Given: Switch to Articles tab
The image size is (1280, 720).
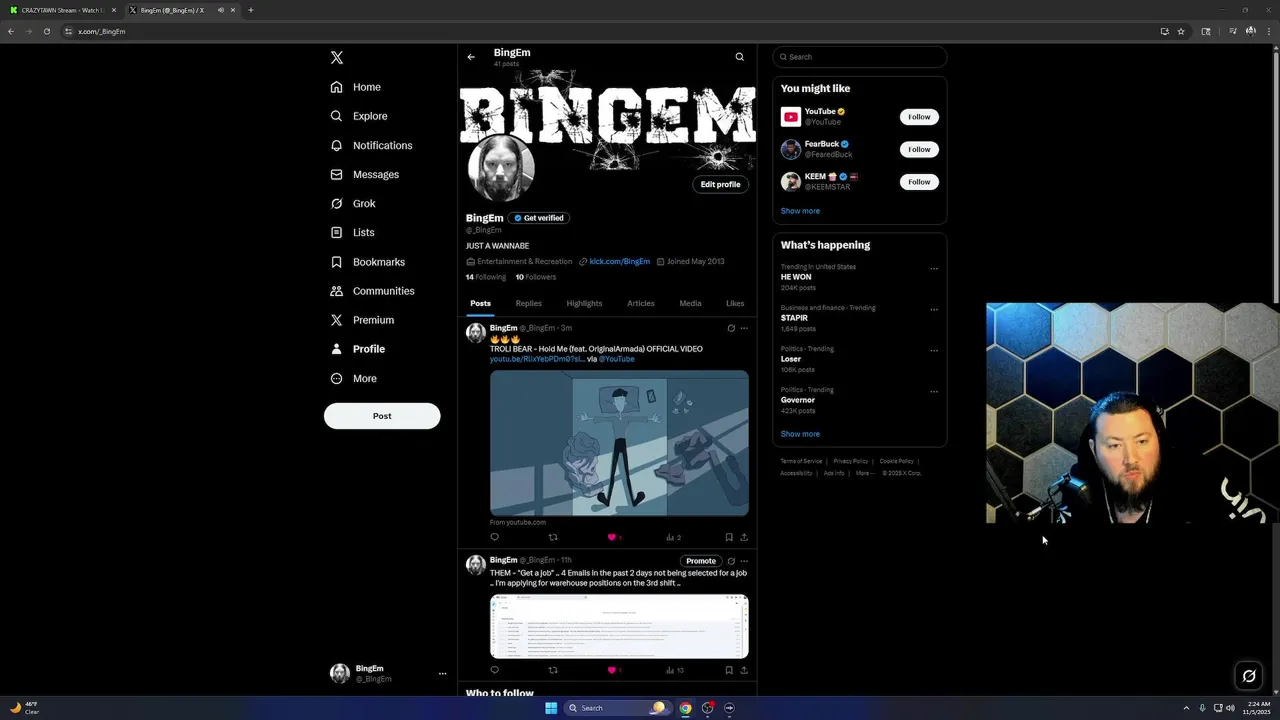Looking at the screenshot, I should 641,303.
